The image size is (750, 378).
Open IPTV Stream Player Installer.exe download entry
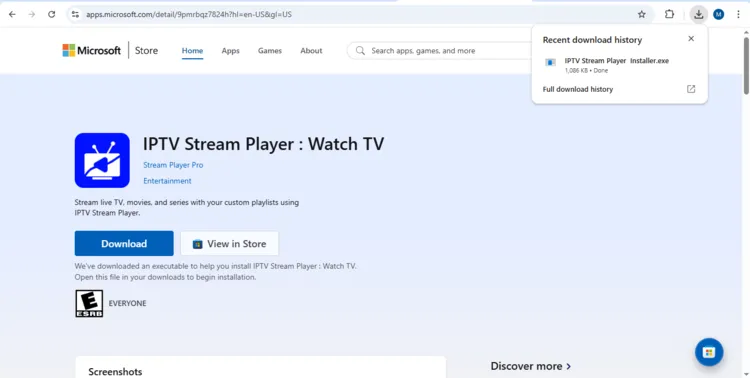pos(619,65)
